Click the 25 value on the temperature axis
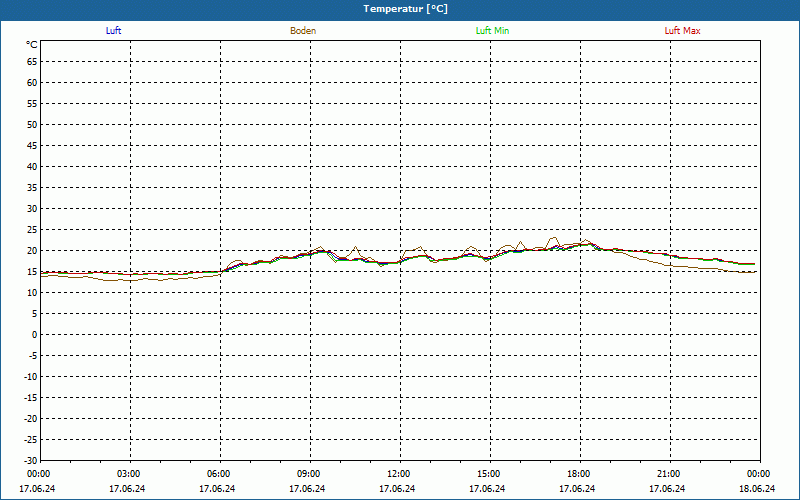 click(x=32, y=230)
